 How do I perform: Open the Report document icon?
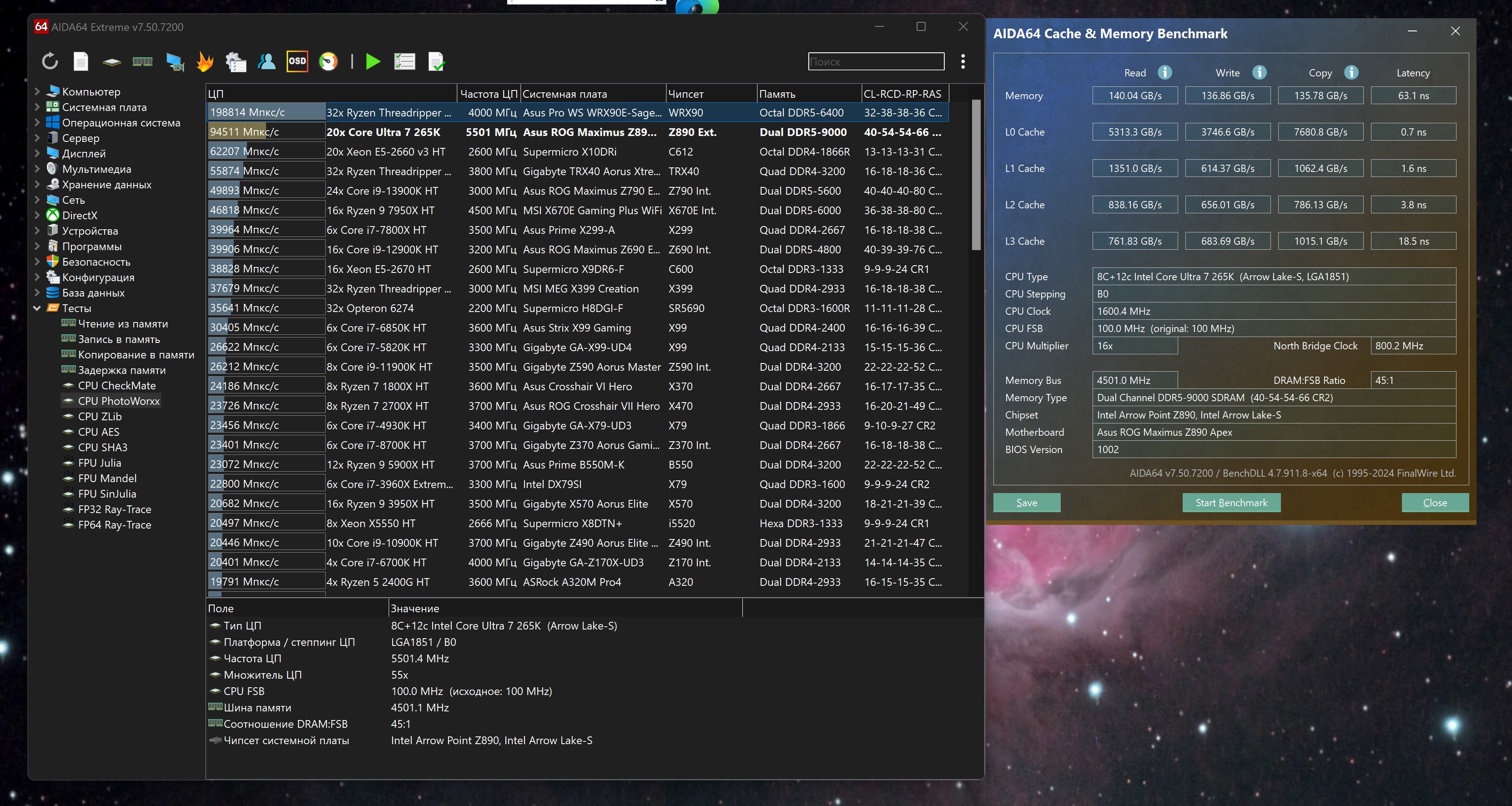(x=81, y=61)
